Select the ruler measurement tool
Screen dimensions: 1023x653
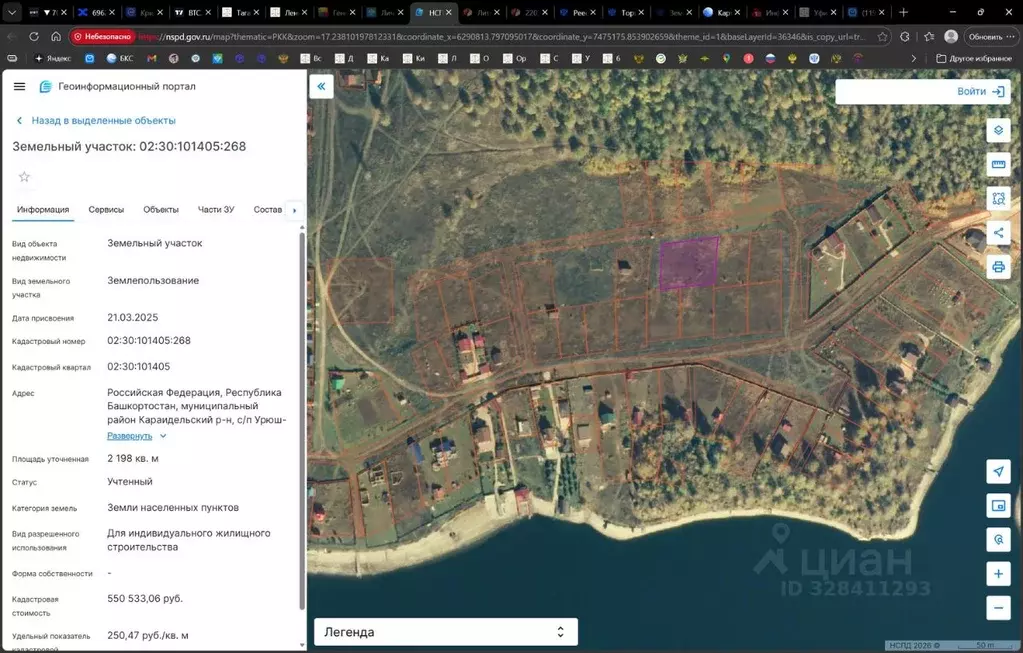pos(997,165)
